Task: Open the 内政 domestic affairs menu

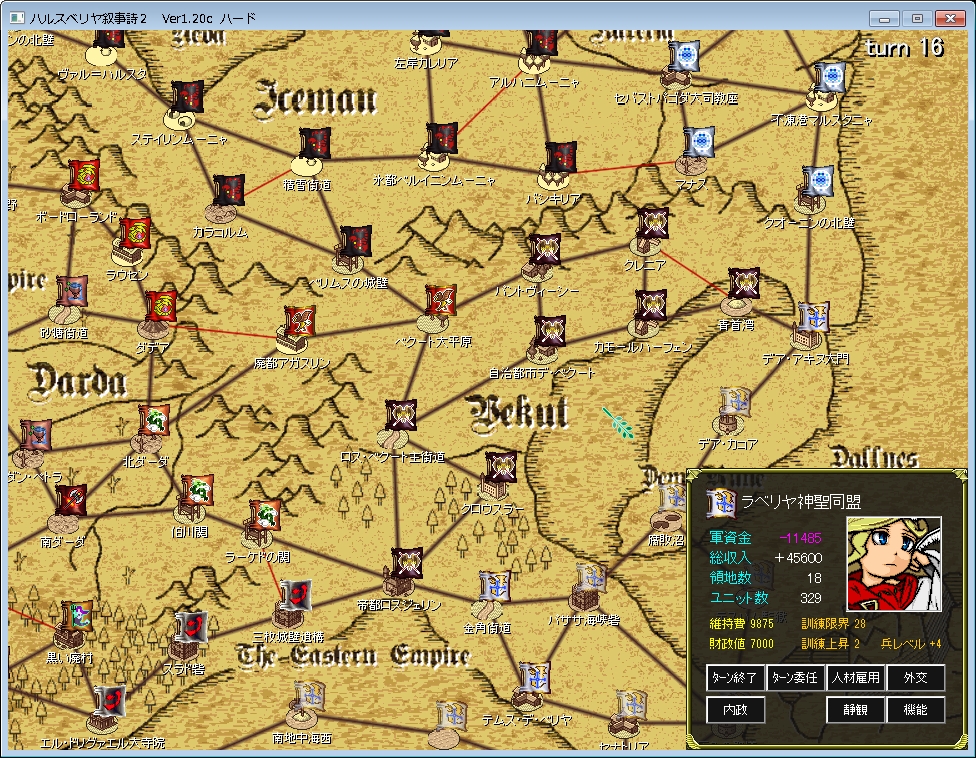Action: pos(734,709)
